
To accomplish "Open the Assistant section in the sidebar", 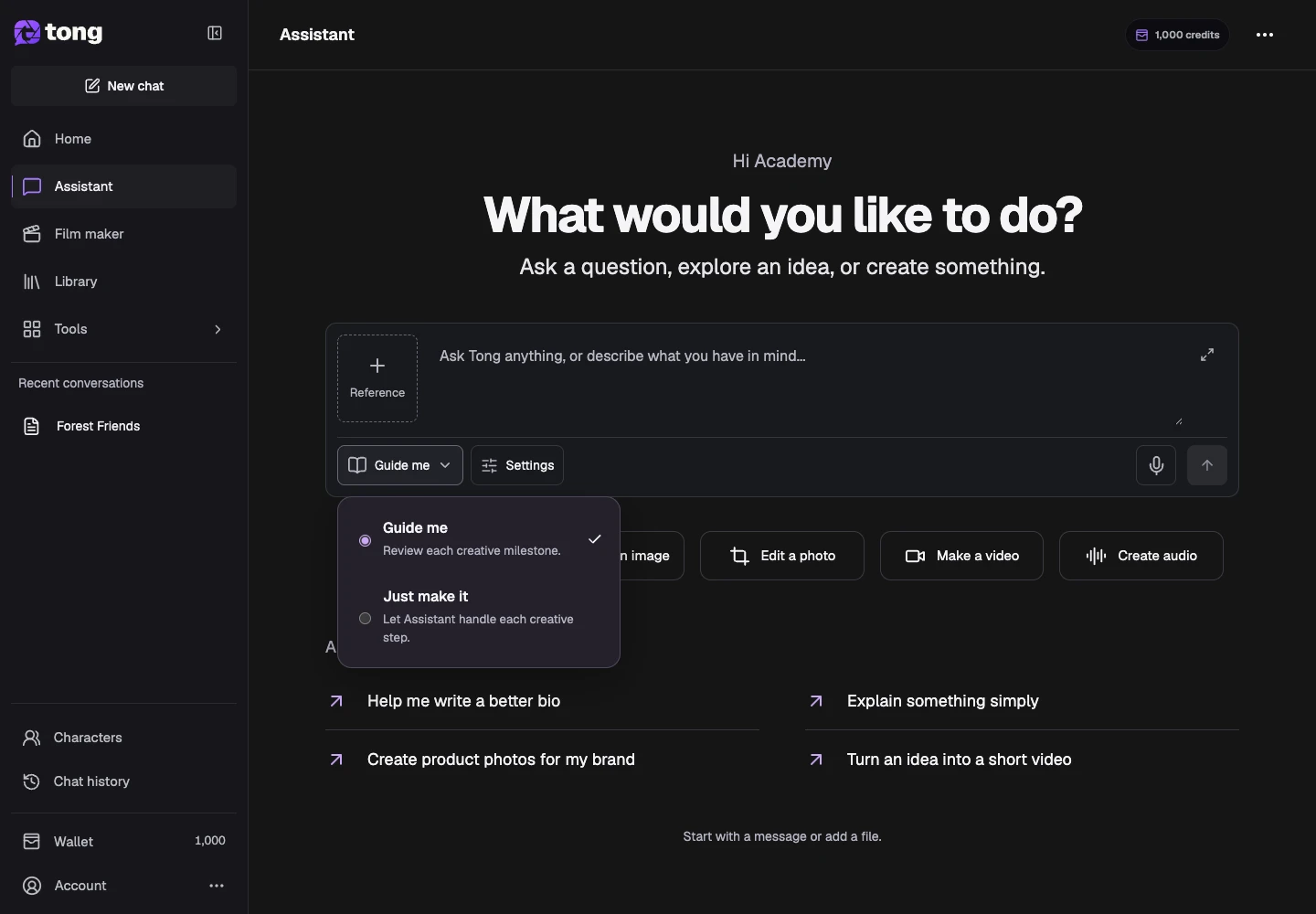I will pyautogui.click(x=124, y=186).
